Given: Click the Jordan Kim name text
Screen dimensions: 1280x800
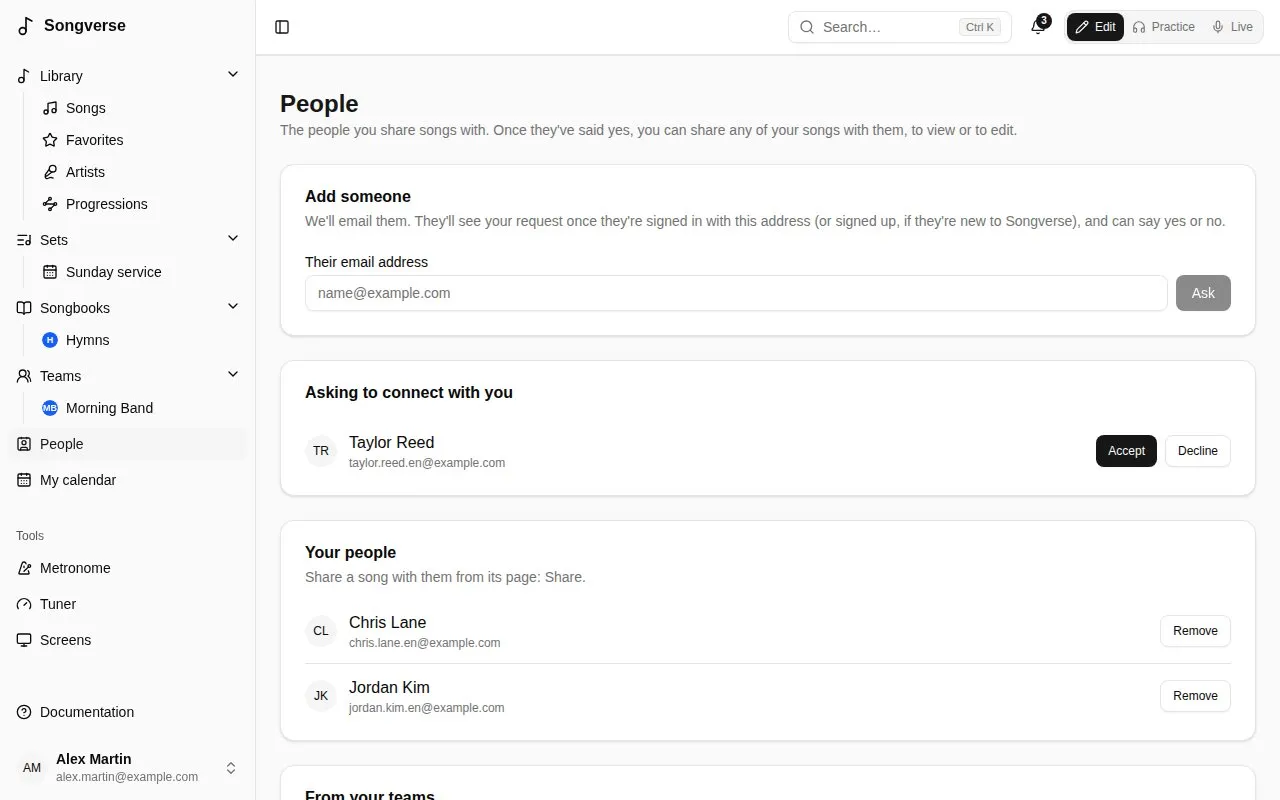Looking at the screenshot, I should pos(389,687).
